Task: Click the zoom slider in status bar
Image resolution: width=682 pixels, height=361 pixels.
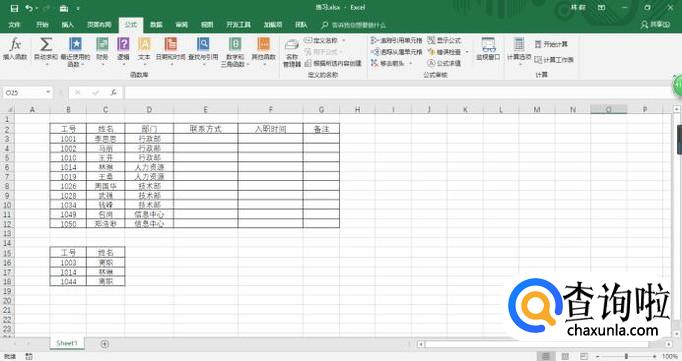Action: [x=626, y=356]
